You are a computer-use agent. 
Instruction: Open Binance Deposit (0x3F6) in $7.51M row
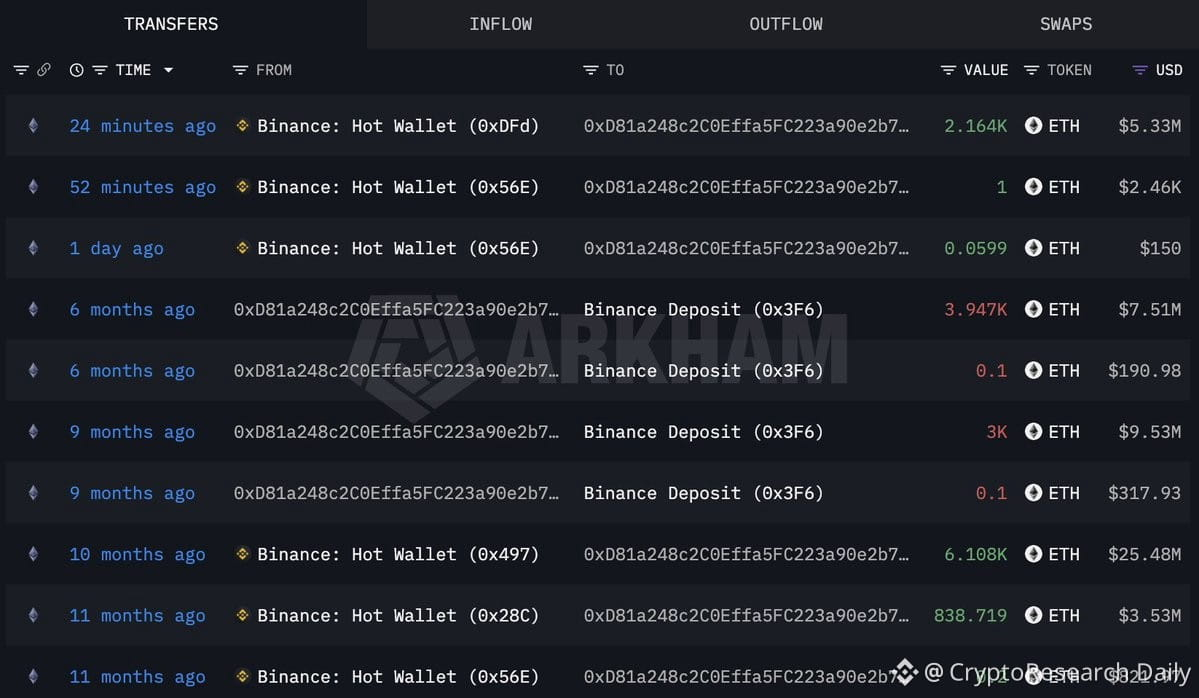pos(703,310)
